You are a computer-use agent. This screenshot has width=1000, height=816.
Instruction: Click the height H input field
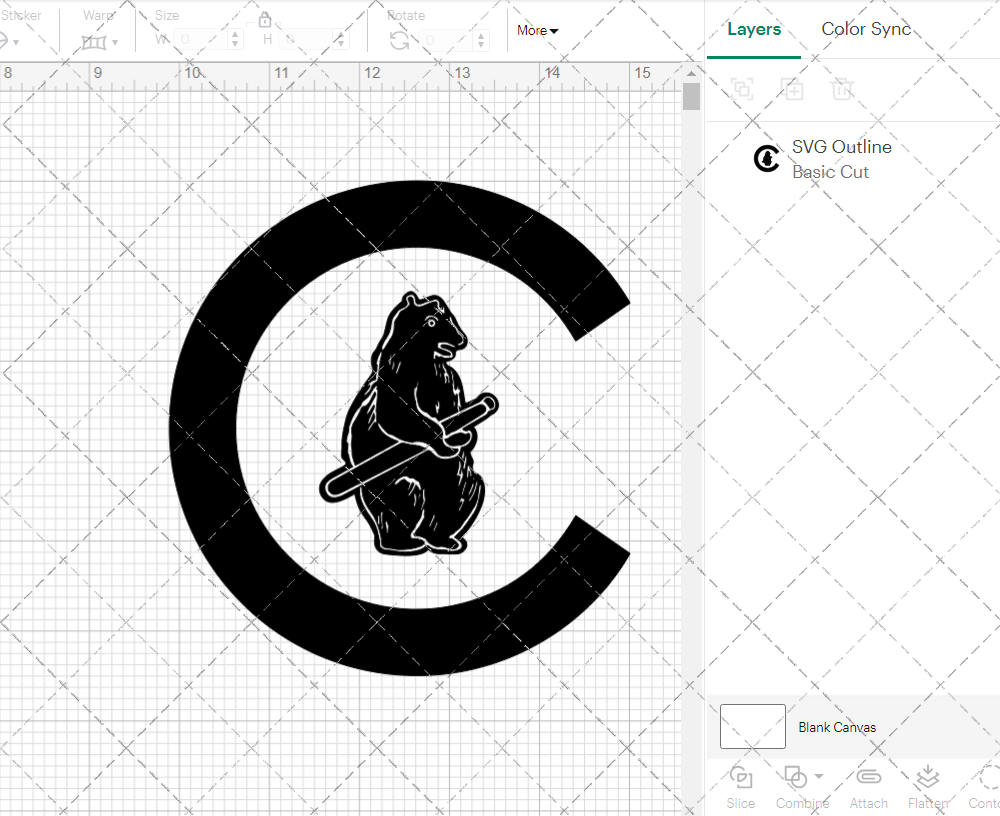point(306,40)
